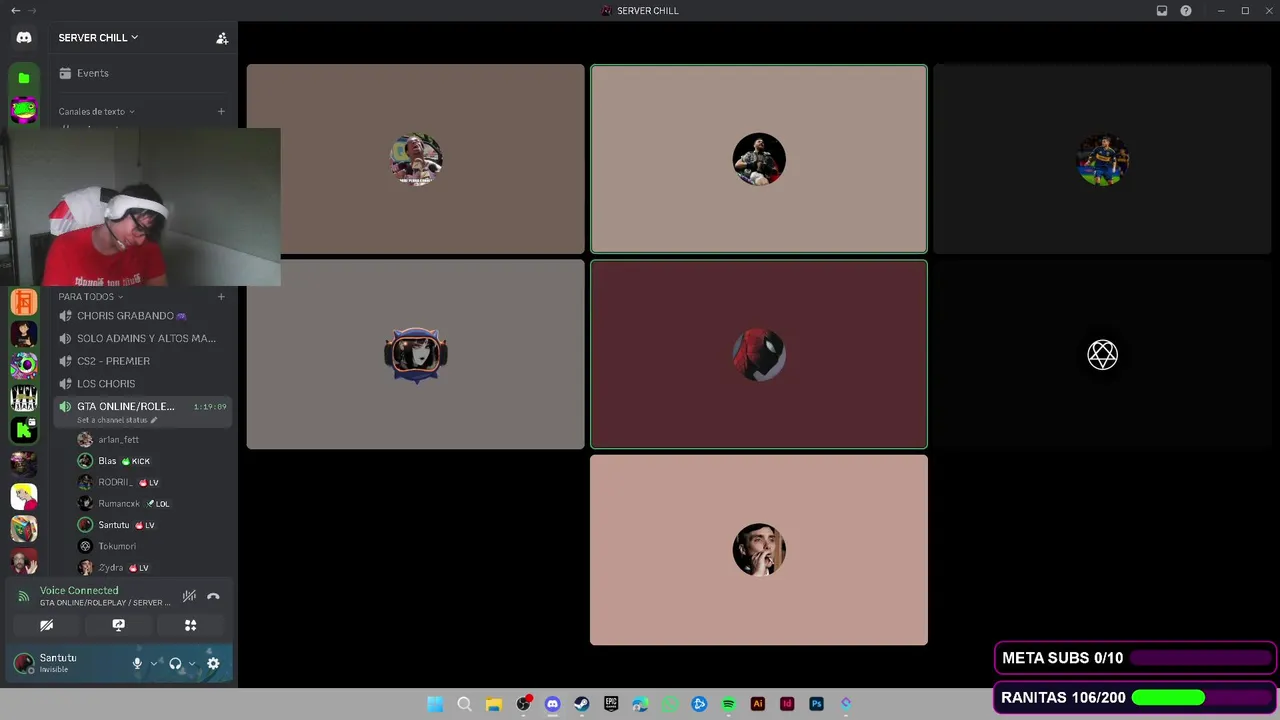Focus the top-left participant video tile
The height and width of the screenshot is (720, 1280).
point(415,159)
